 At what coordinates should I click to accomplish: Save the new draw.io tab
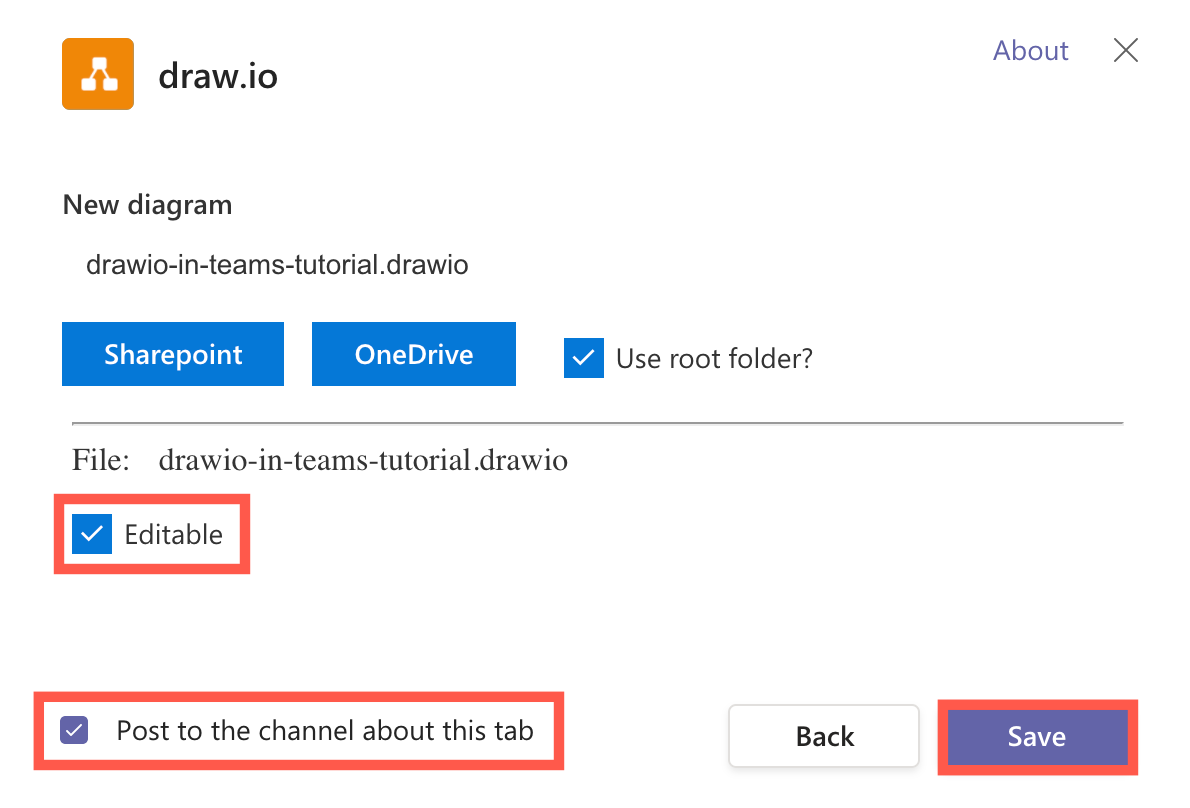pyautogui.click(x=1036, y=736)
